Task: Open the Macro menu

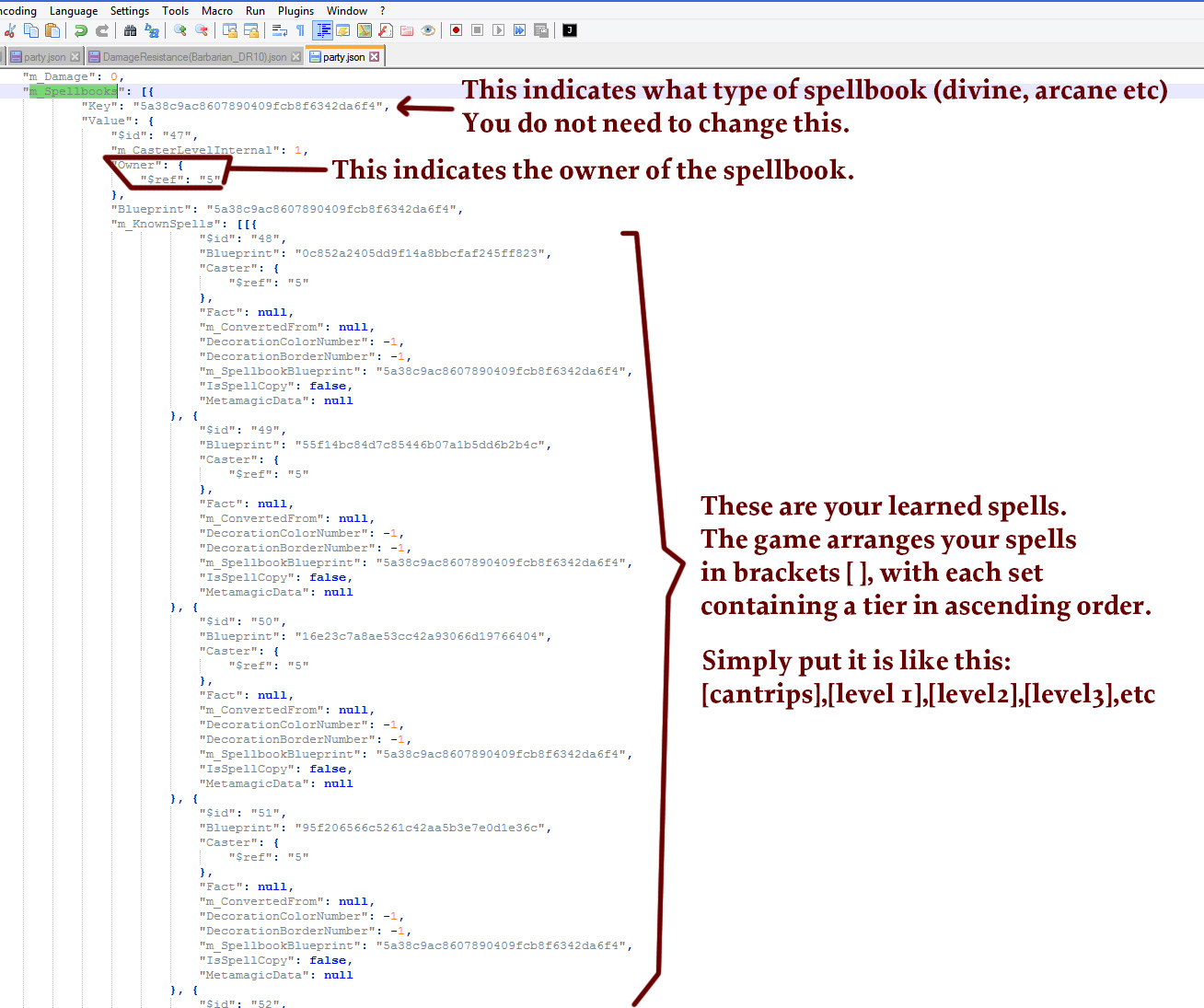Action: 216,11
